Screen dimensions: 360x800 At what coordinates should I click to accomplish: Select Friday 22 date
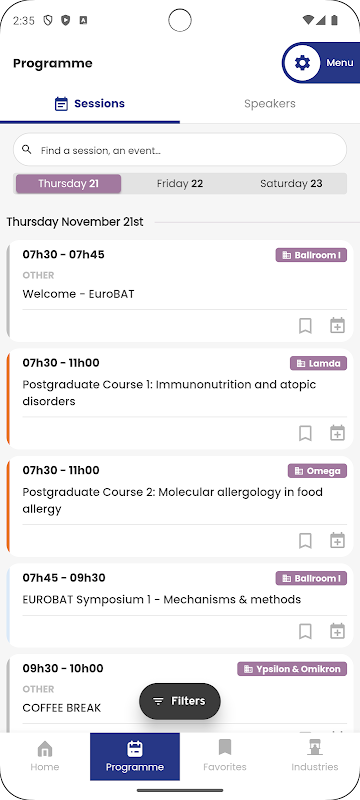pyautogui.click(x=180, y=184)
